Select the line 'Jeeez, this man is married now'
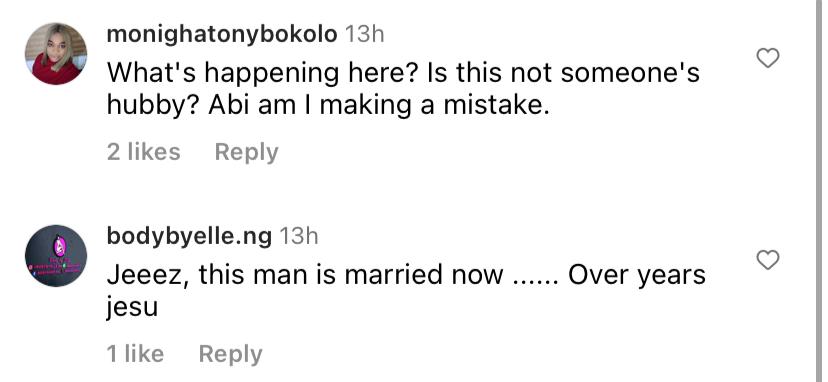 (x=305, y=275)
